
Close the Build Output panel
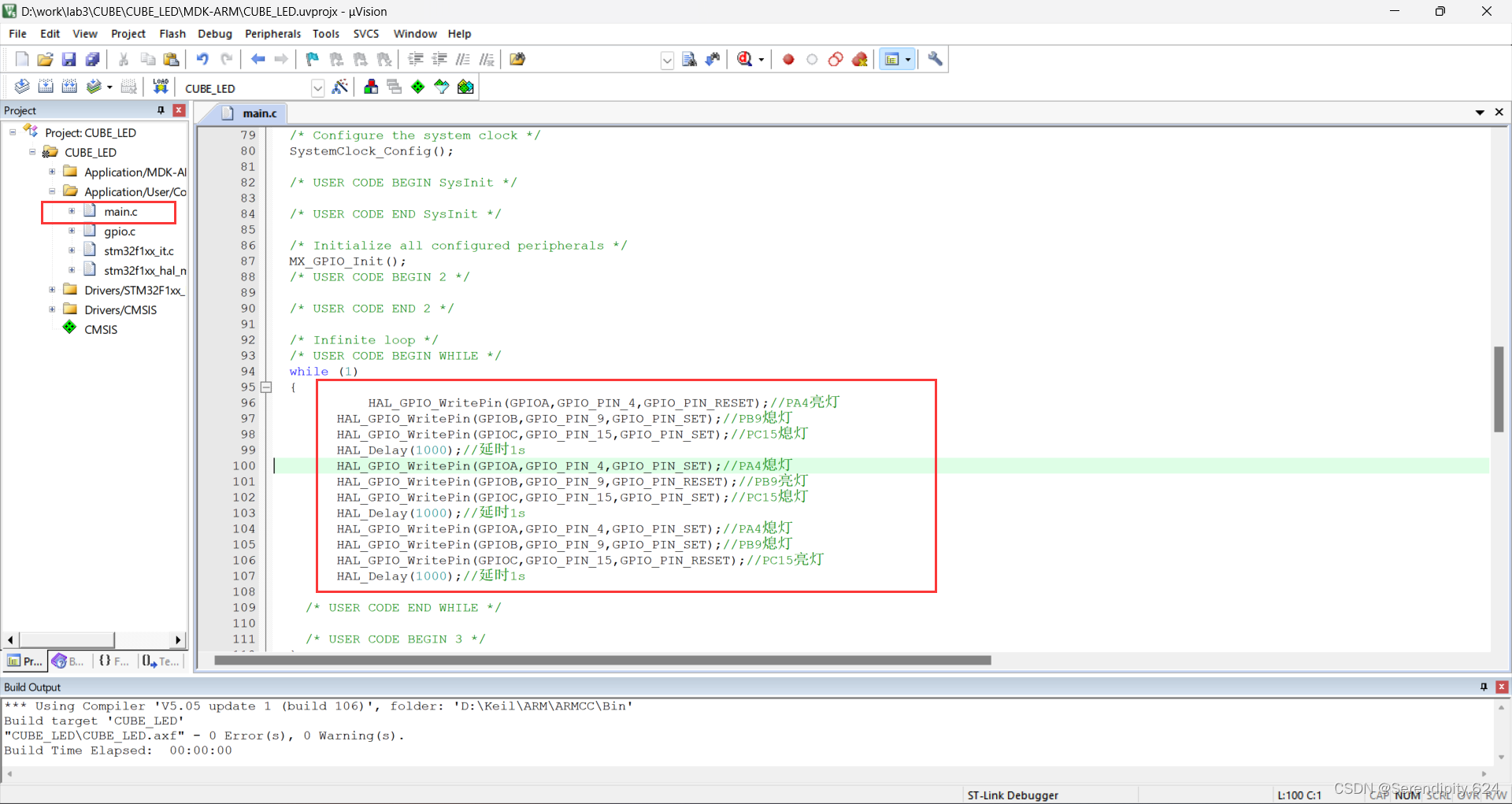pyautogui.click(x=1502, y=687)
